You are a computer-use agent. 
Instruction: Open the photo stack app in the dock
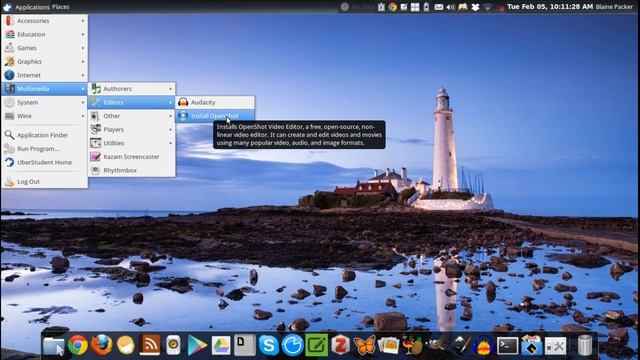click(x=389, y=346)
